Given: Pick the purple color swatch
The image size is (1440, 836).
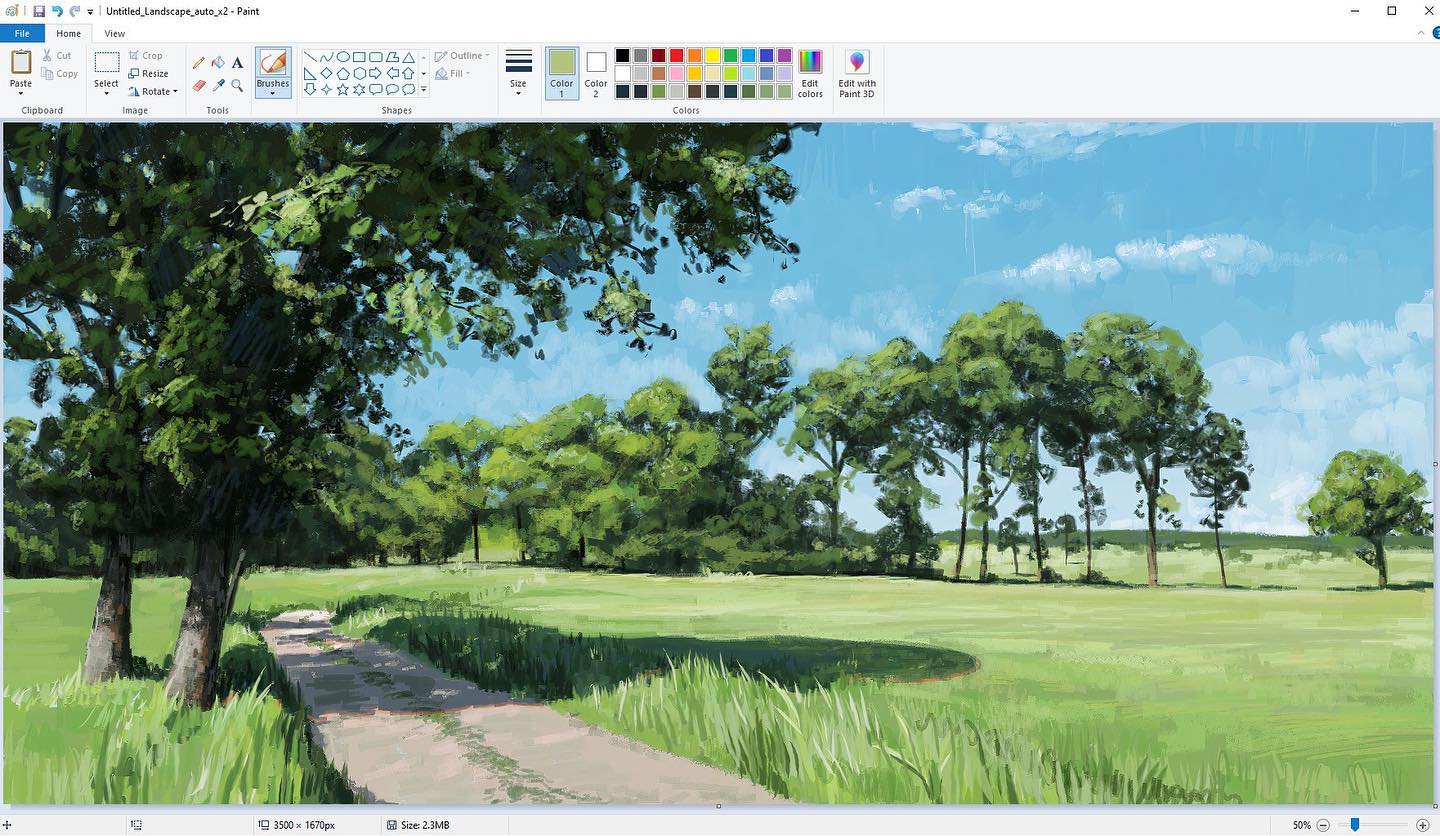Looking at the screenshot, I should [785, 55].
